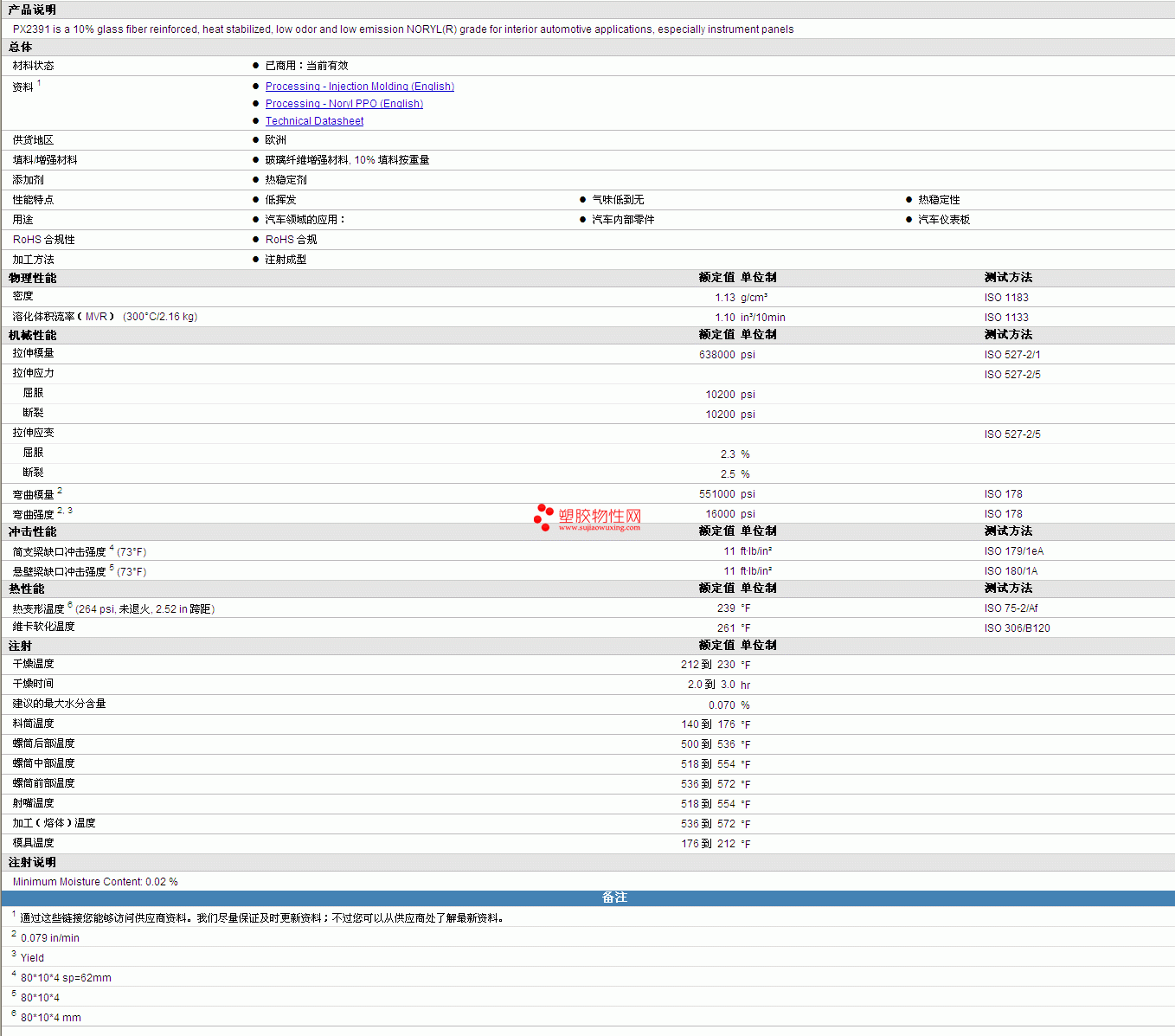1175x1036 pixels.
Task: Click the red dots 塑胶物性网 logo icon
Action: tap(543, 517)
